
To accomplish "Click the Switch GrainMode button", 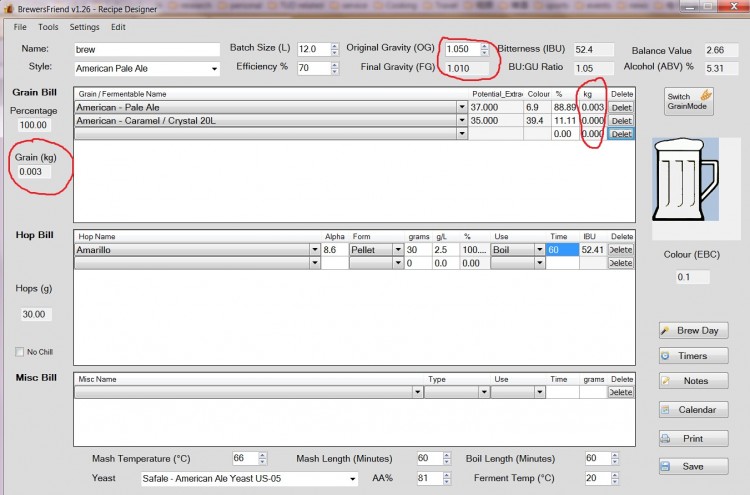I will pos(688,101).
